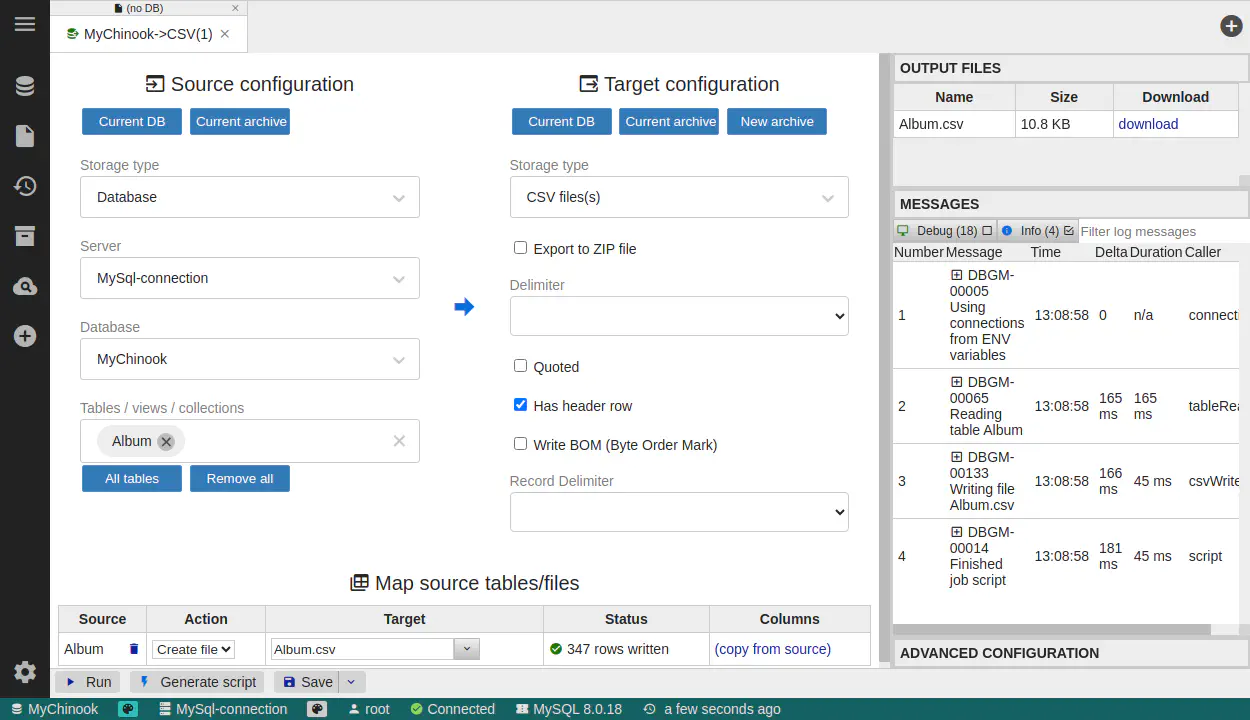Toggle the Debug (18) log filter
Viewport: 1250px width, 720px height.
pyautogui.click(x=944, y=231)
